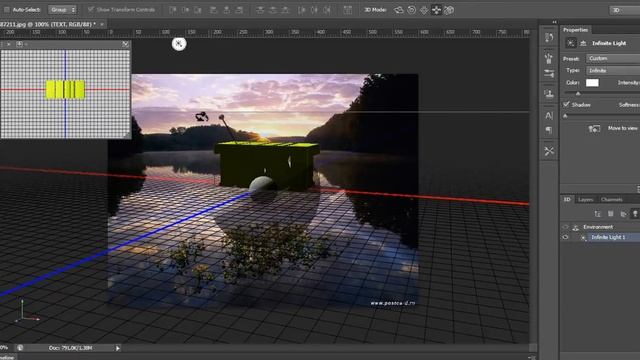Open the History panel icon in dock
The height and width of the screenshot is (360, 640).
click(549, 38)
